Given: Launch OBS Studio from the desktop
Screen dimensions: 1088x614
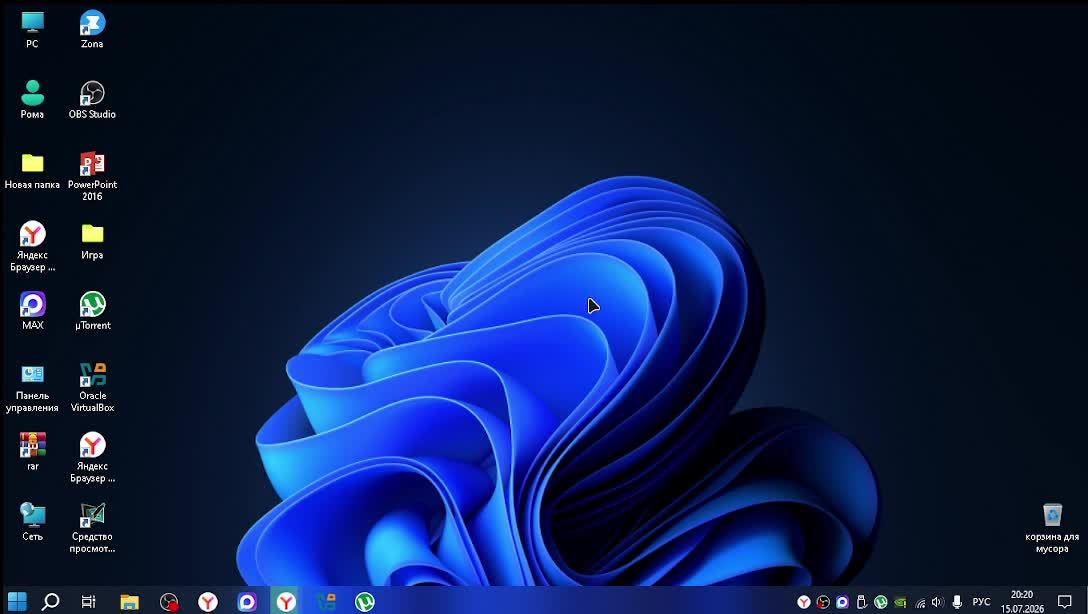Looking at the screenshot, I should point(92,99).
